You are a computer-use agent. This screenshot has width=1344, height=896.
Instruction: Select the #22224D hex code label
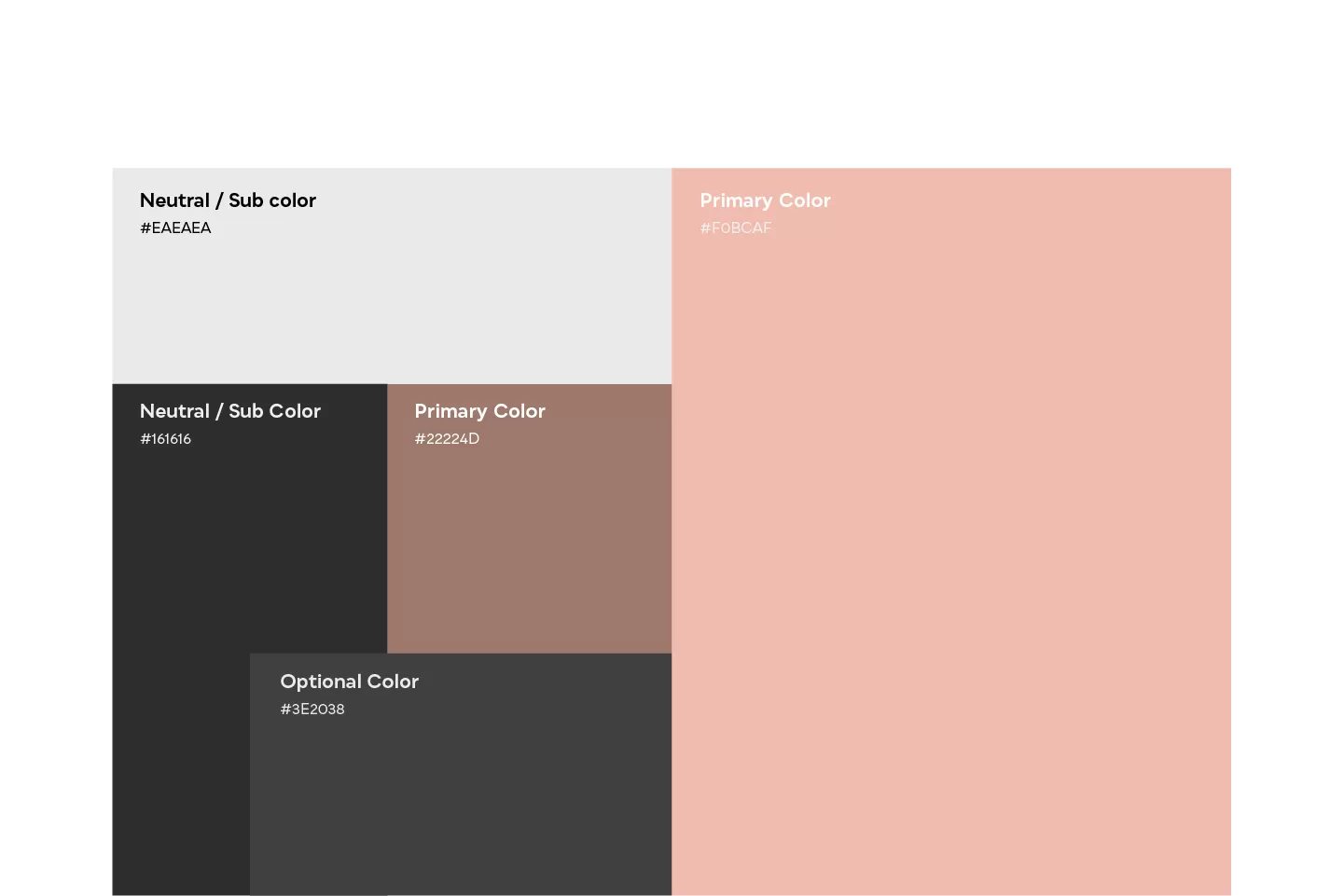[447, 439]
